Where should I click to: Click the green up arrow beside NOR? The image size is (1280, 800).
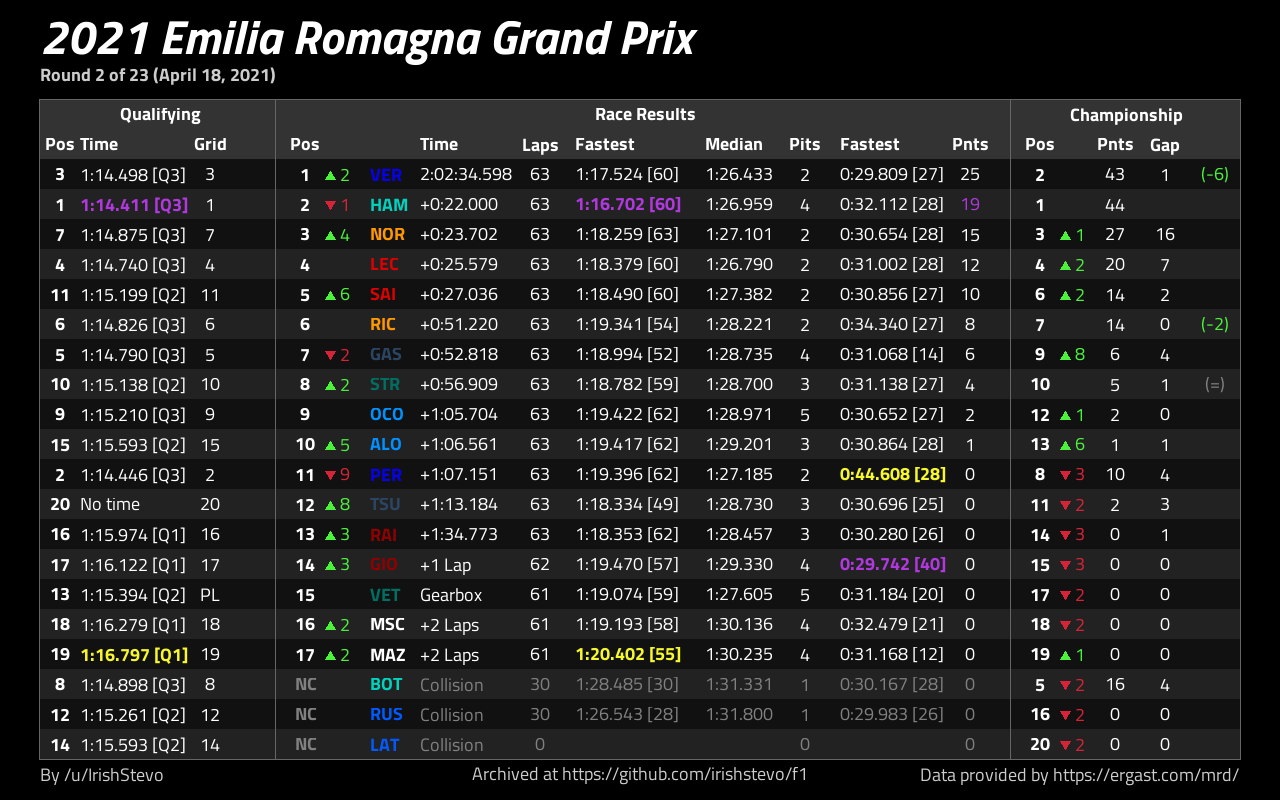(x=331, y=236)
